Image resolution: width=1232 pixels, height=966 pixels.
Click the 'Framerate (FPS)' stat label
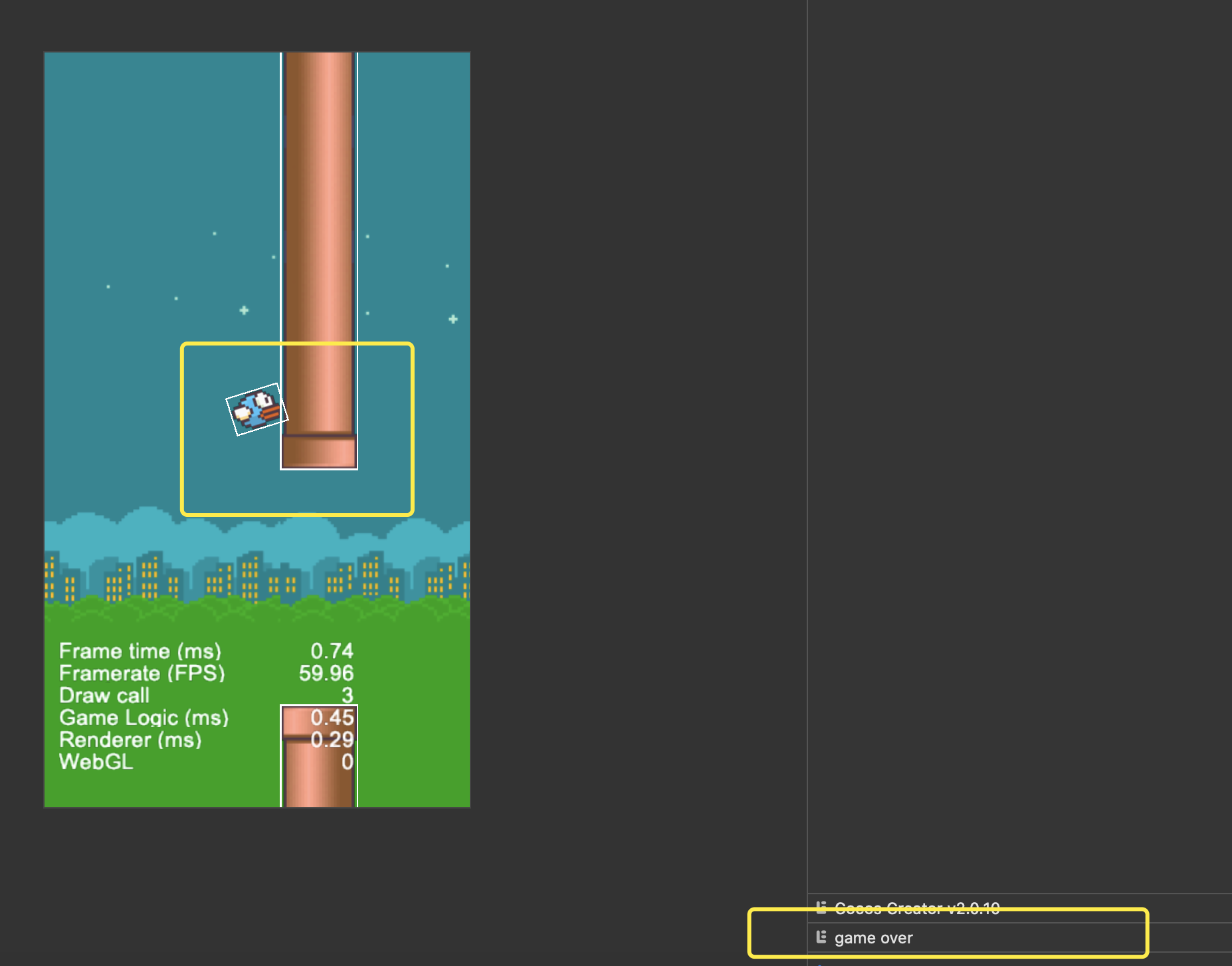point(142,673)
